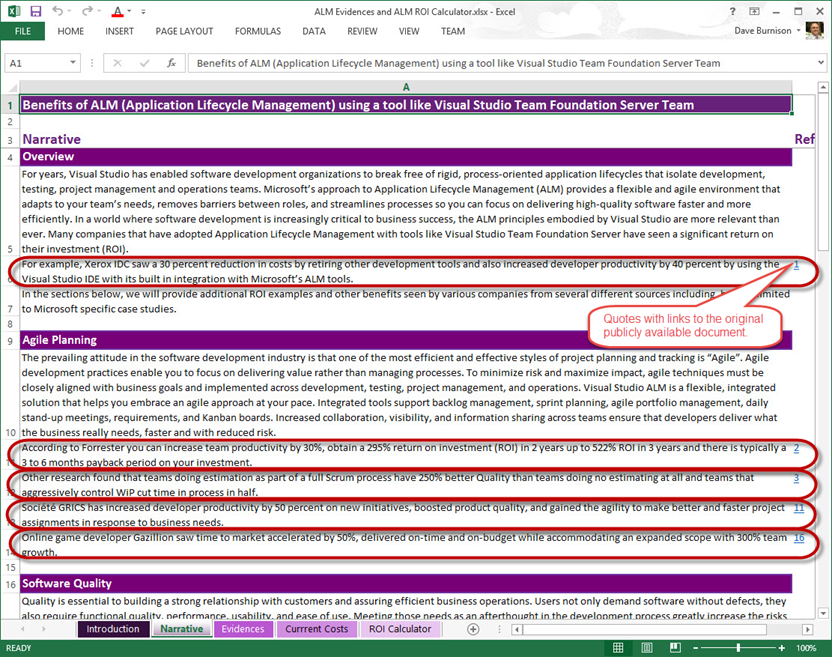Select row 9 header

10,341
